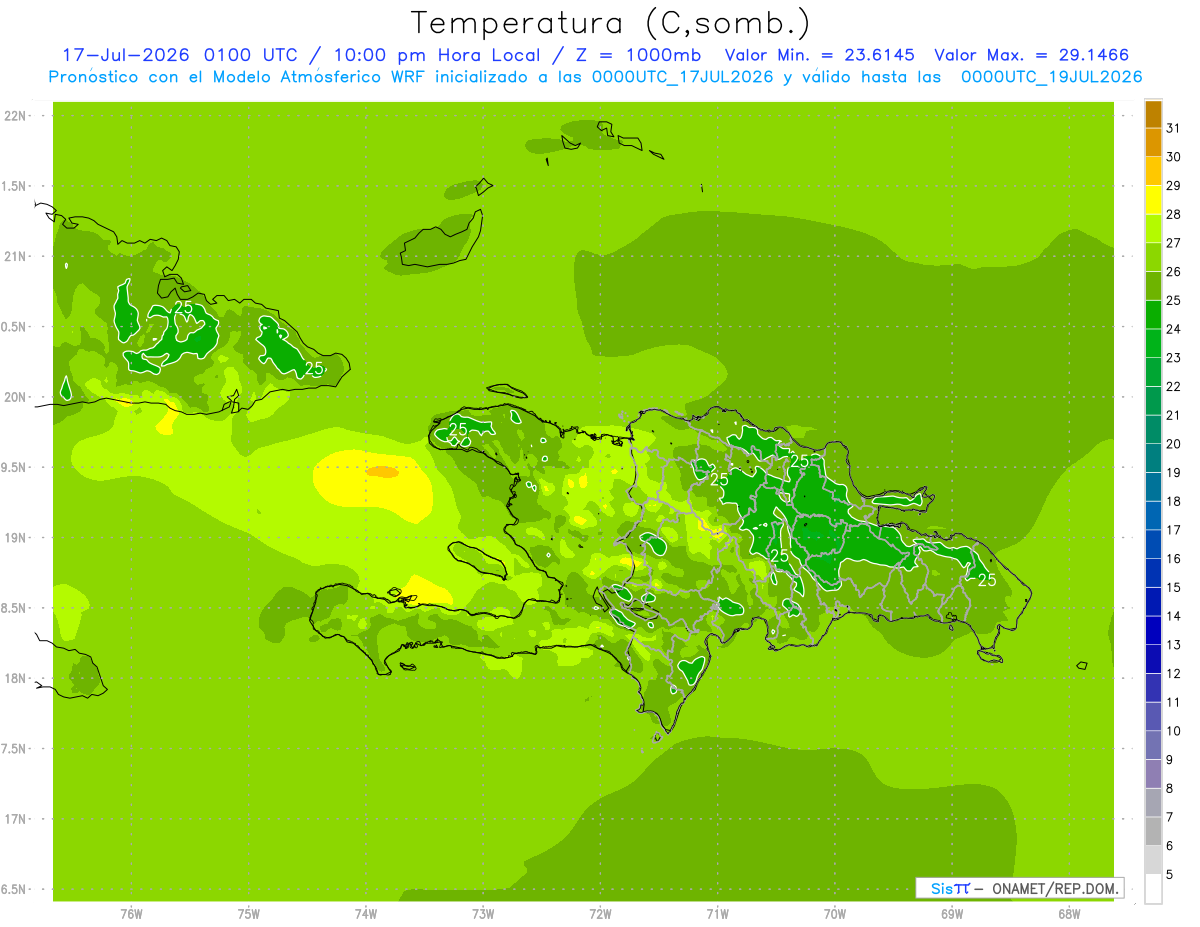The width and height of the screenshot is (1200, 927).
Task: Click the "20N" latitude axis label
Action: 16,397
